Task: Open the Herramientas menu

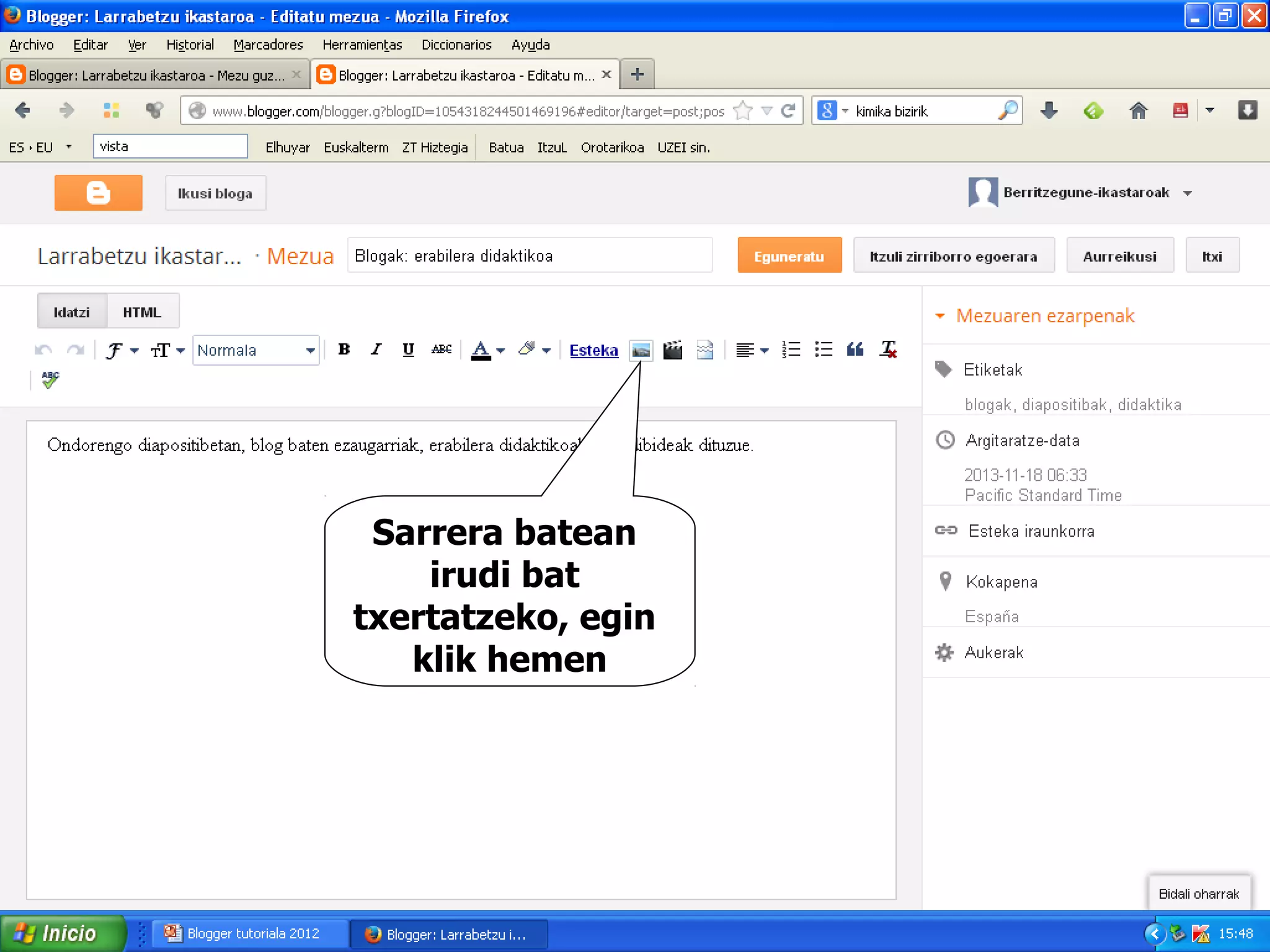Action: (x=362, y=45)
